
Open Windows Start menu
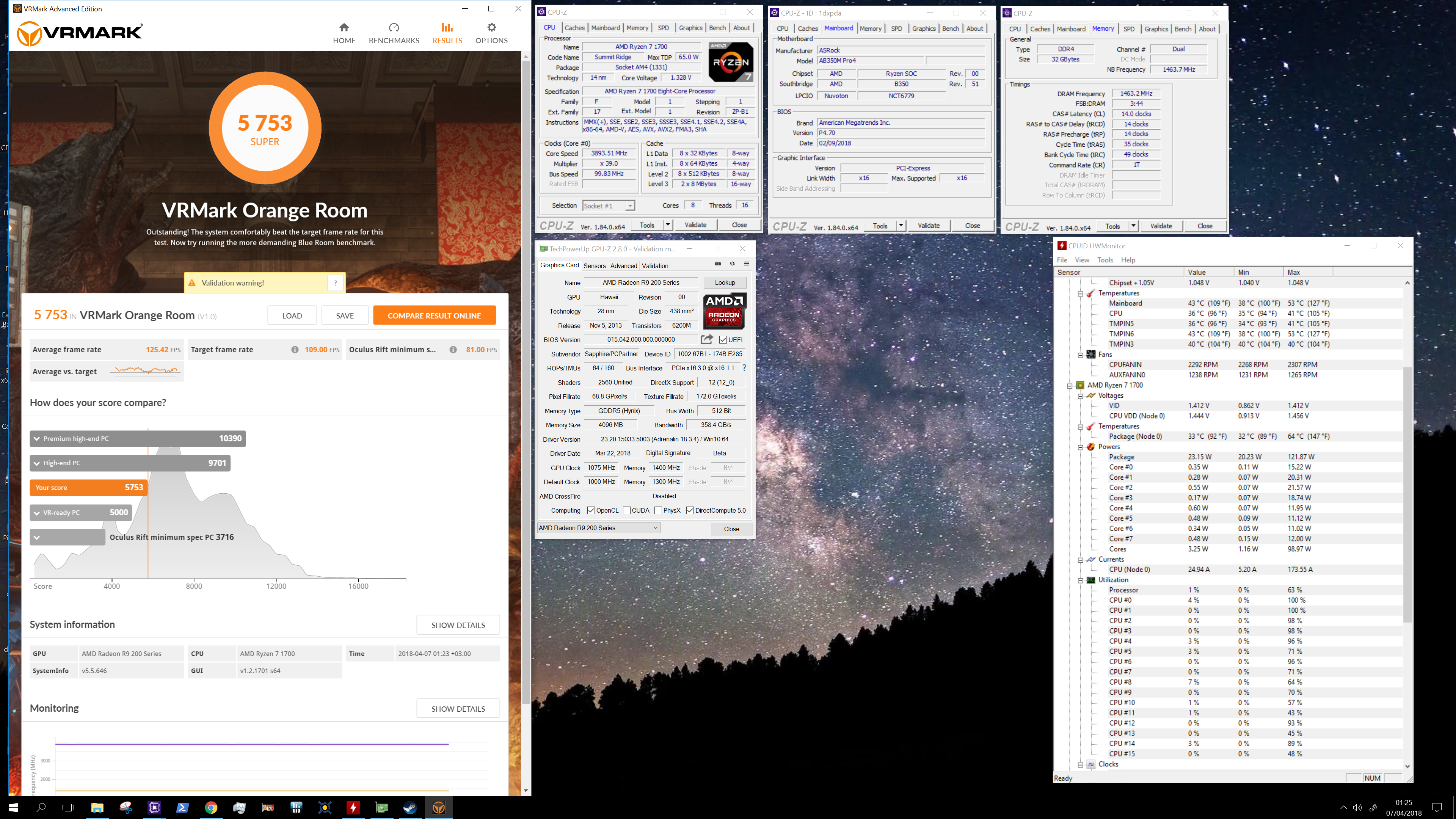pyautogui.click(x=14, y=807)
